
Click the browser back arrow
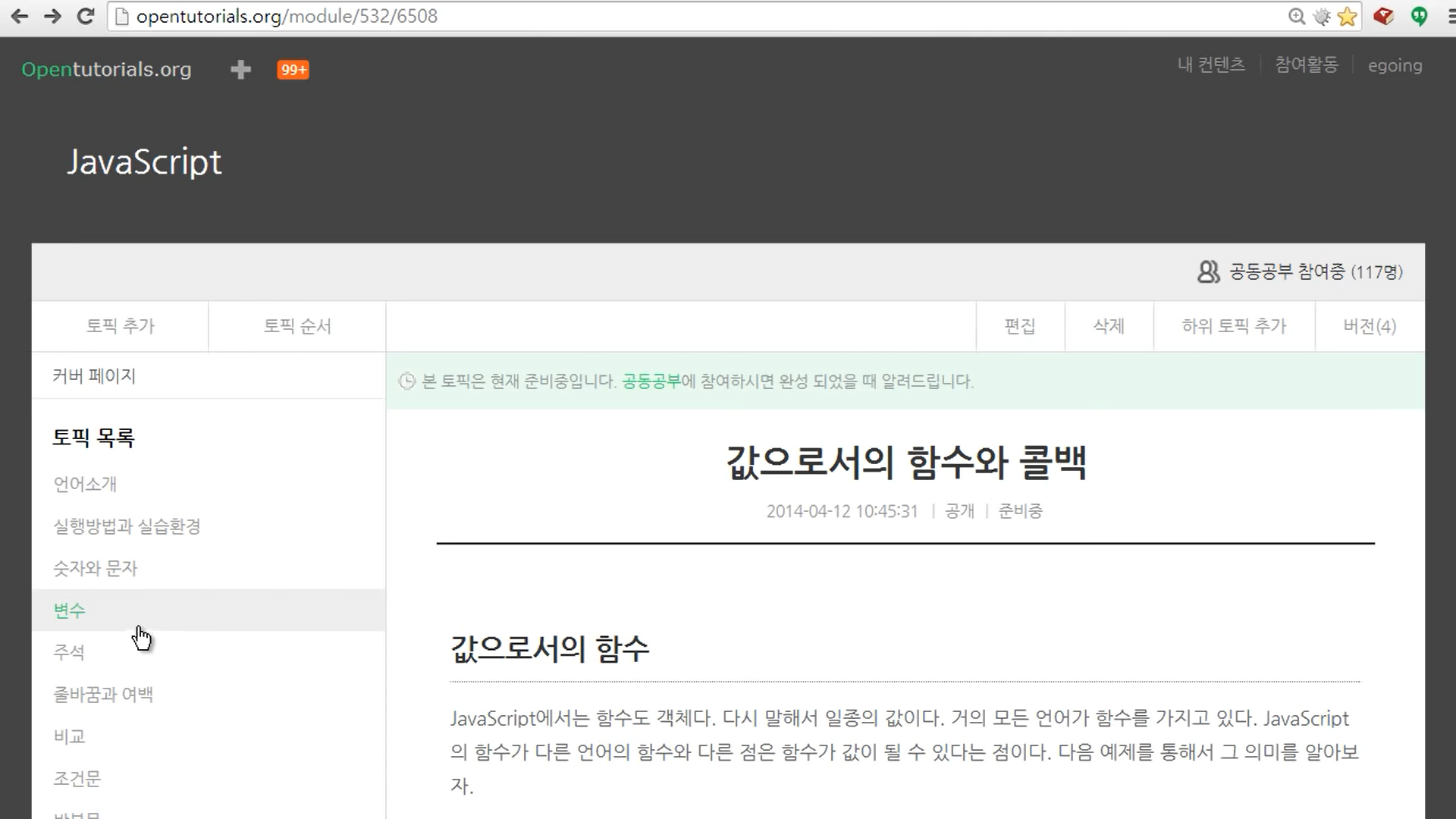[x=20, y=16]
